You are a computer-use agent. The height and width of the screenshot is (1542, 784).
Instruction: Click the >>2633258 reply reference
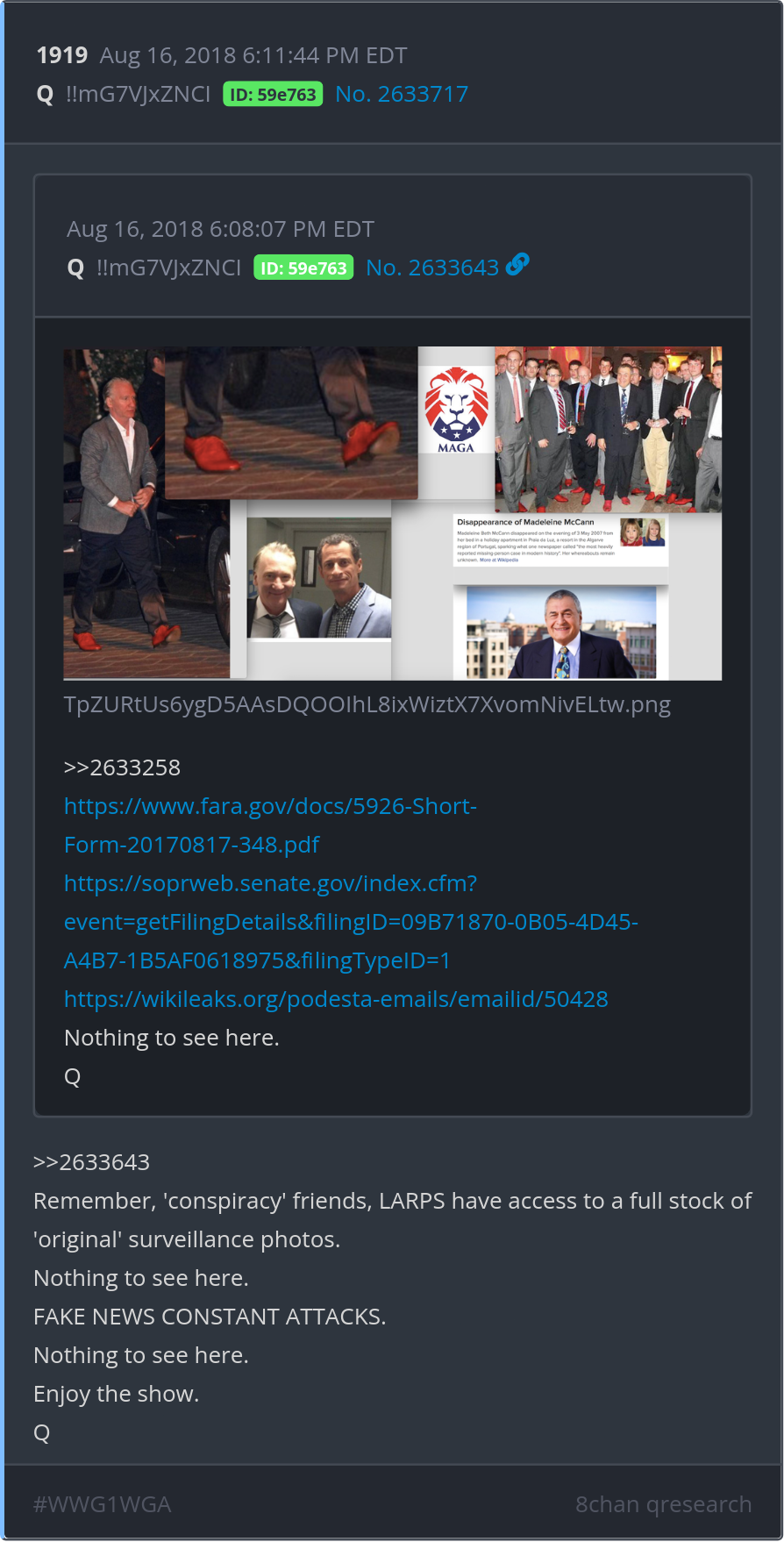pyautogui.click(x=122, y=767)
